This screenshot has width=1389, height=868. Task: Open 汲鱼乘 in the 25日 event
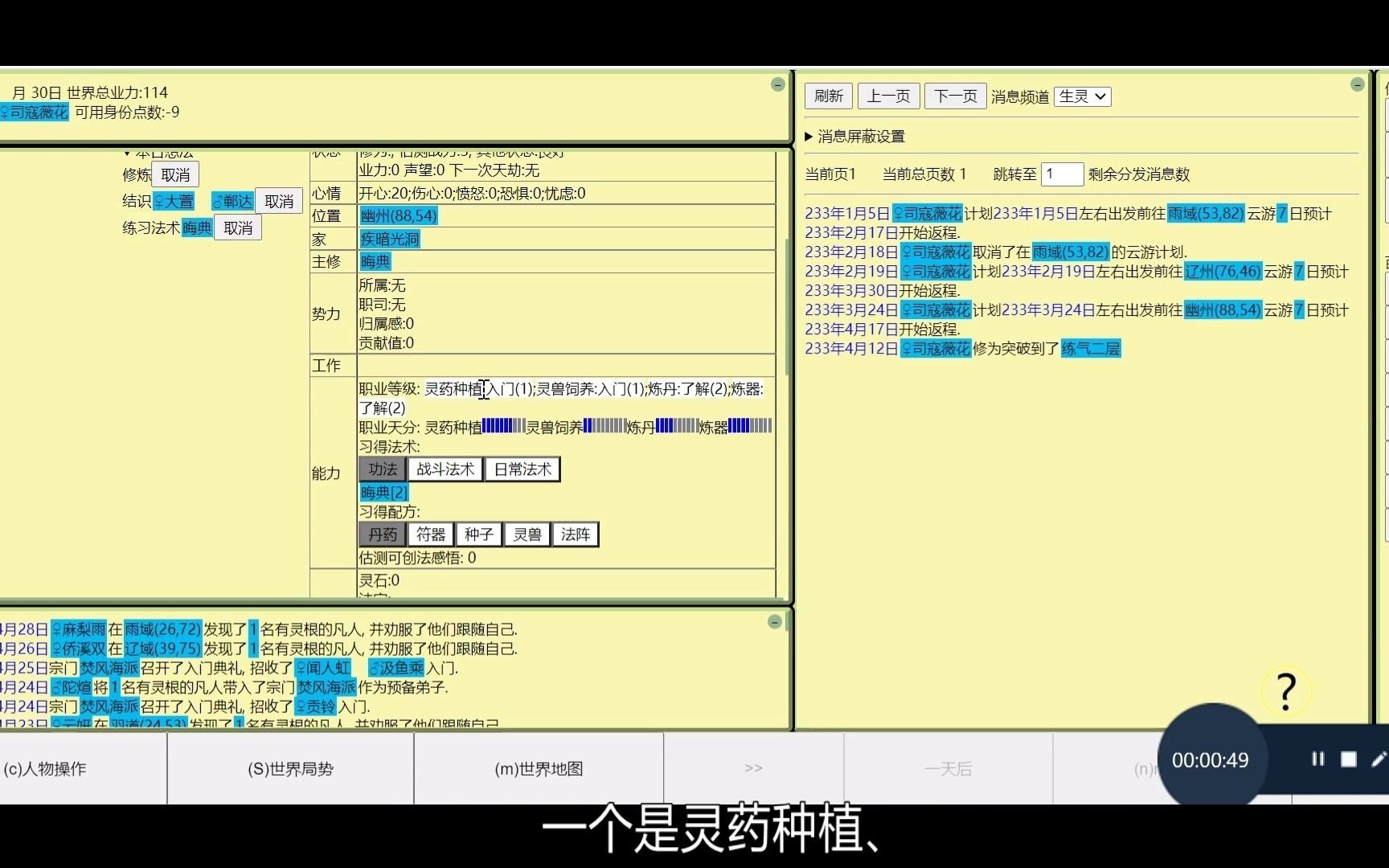pyautogui.click(x=396, y=668)
